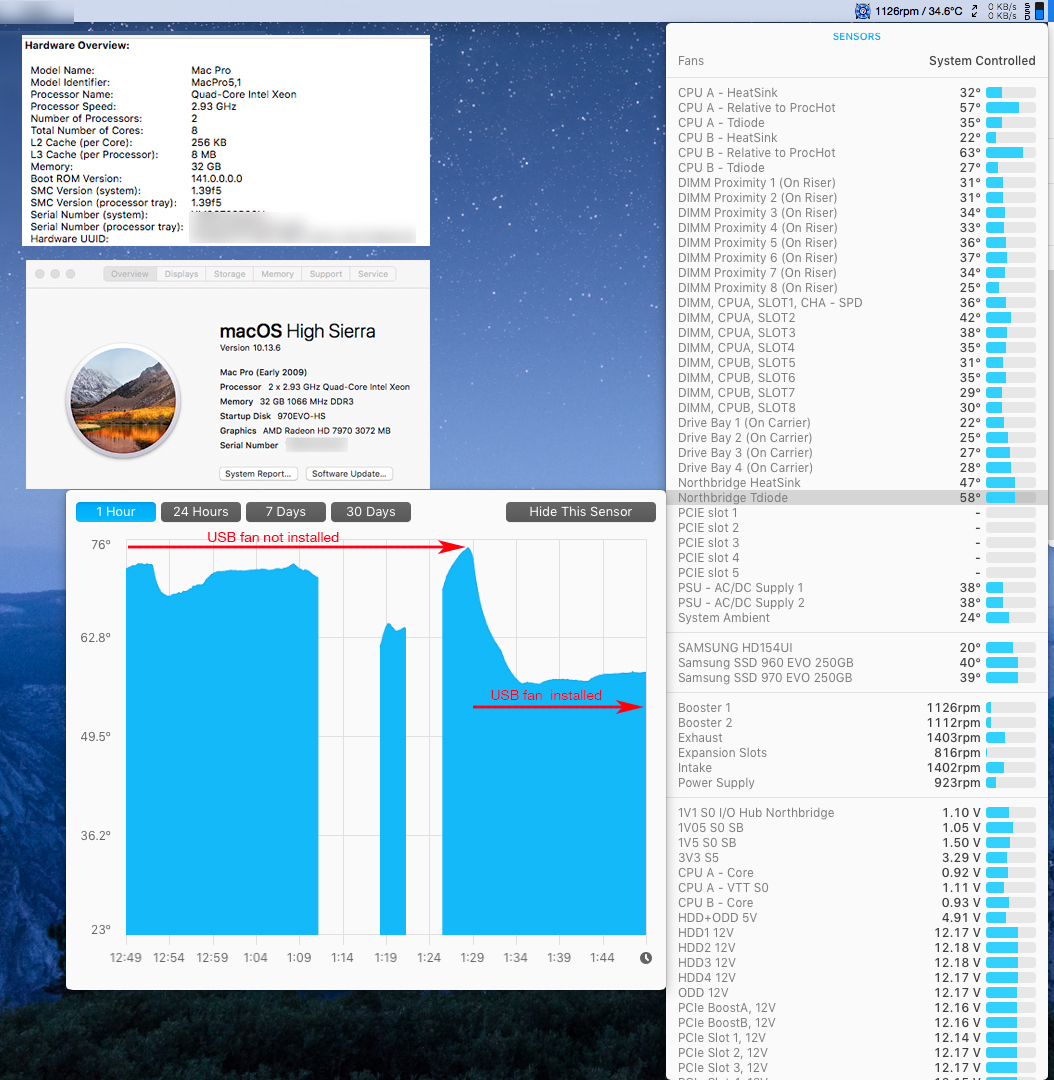Image resolution: width=1054 pixels, height=1080 pixels.
Task: Click the 1126rpm / 34.6°C menu bar readout
Action: point(918,11)
